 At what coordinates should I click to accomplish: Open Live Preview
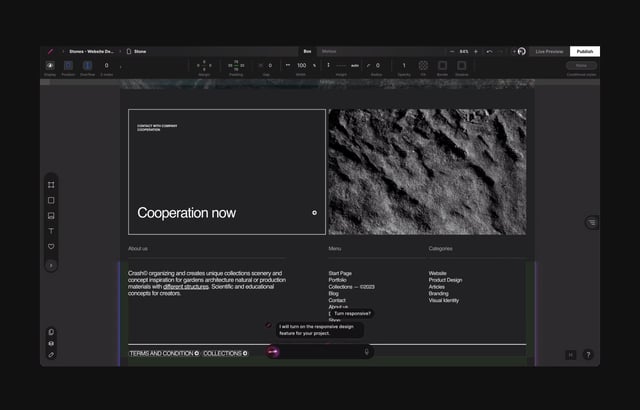point(549,51)
